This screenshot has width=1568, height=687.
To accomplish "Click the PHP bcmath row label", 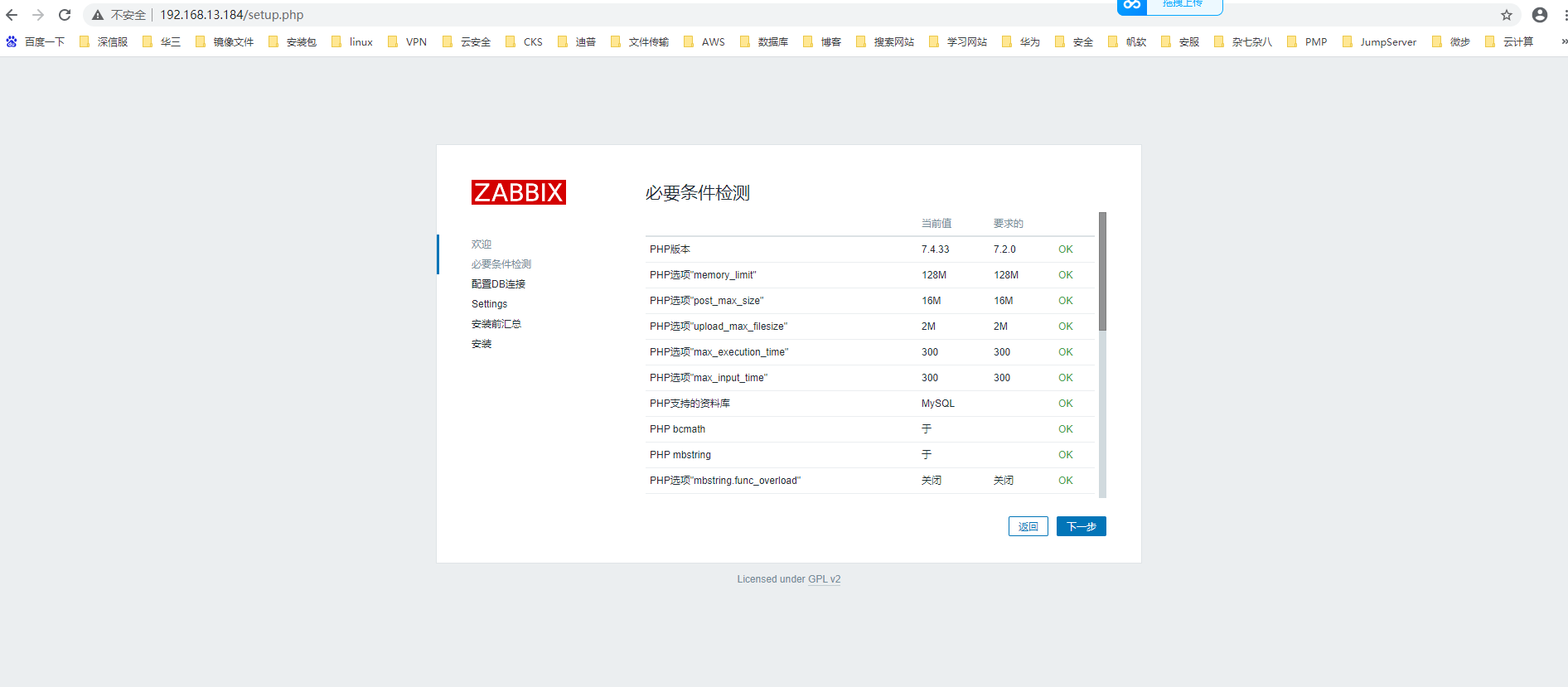I will coord(677,429).
